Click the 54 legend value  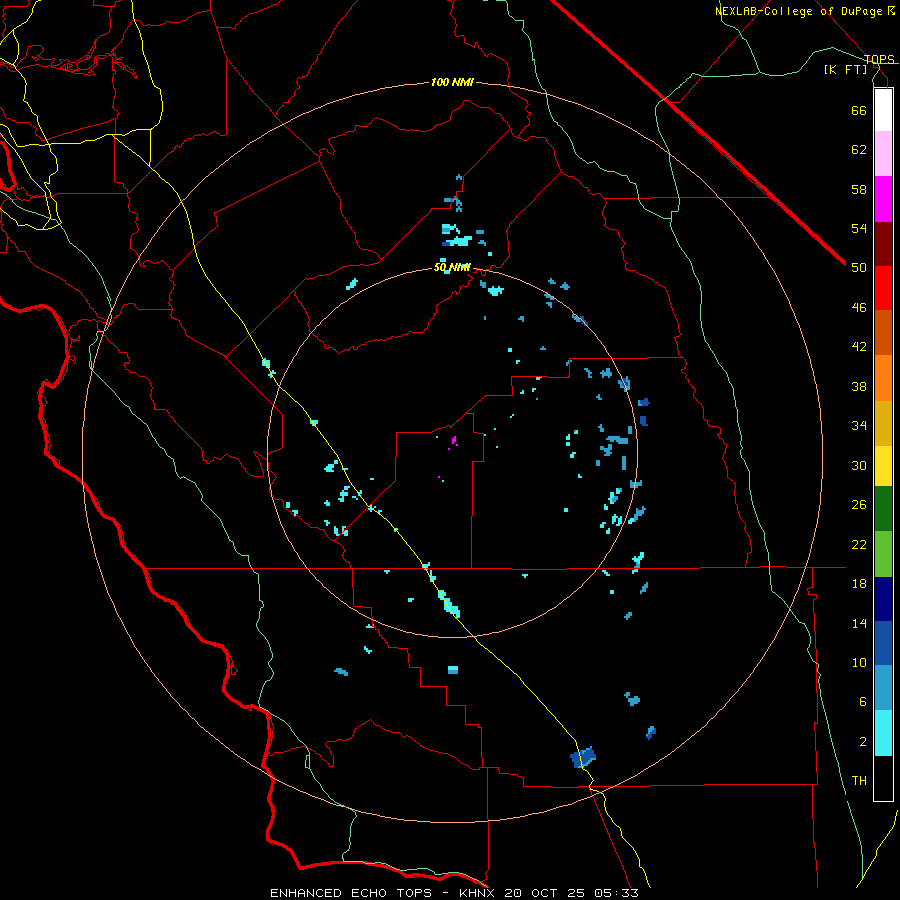pos(859,228)
